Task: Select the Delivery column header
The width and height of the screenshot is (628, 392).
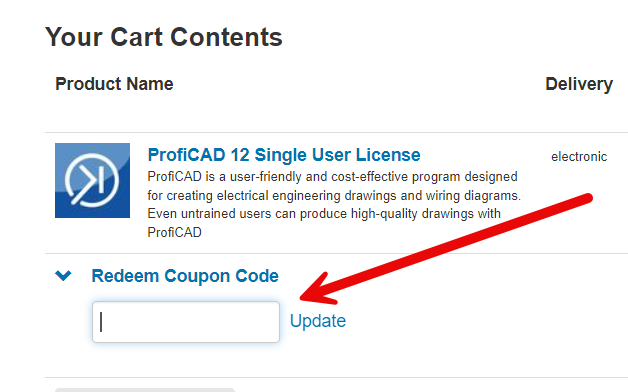Action: [x=579, y=84]
